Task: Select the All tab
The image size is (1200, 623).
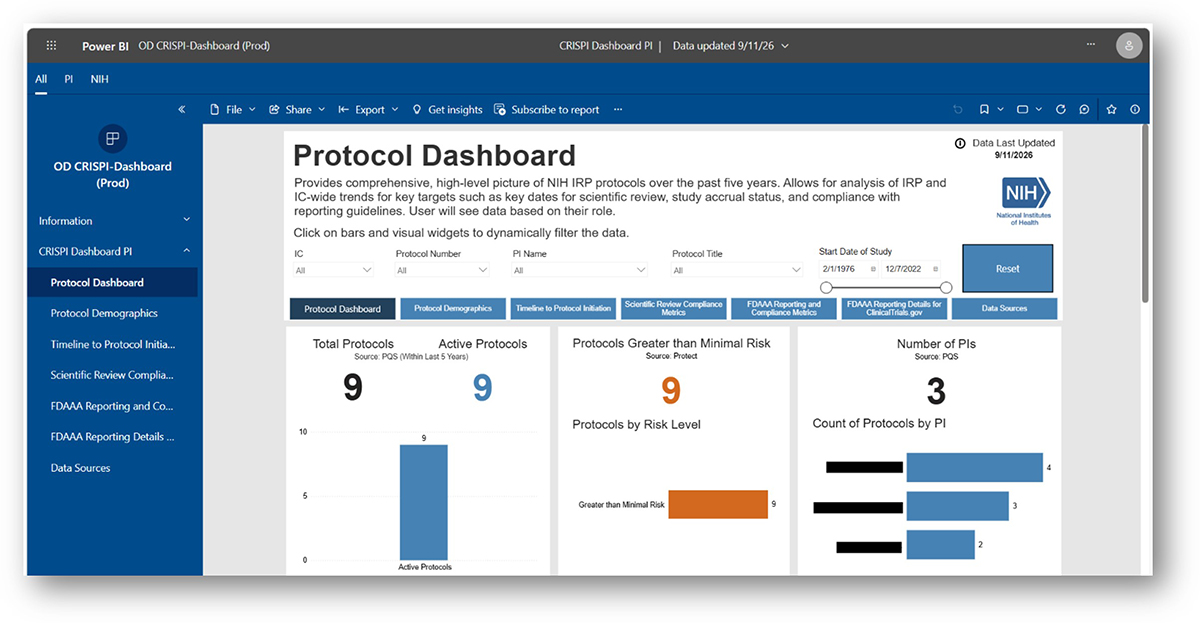Action: tap(41, 79)
